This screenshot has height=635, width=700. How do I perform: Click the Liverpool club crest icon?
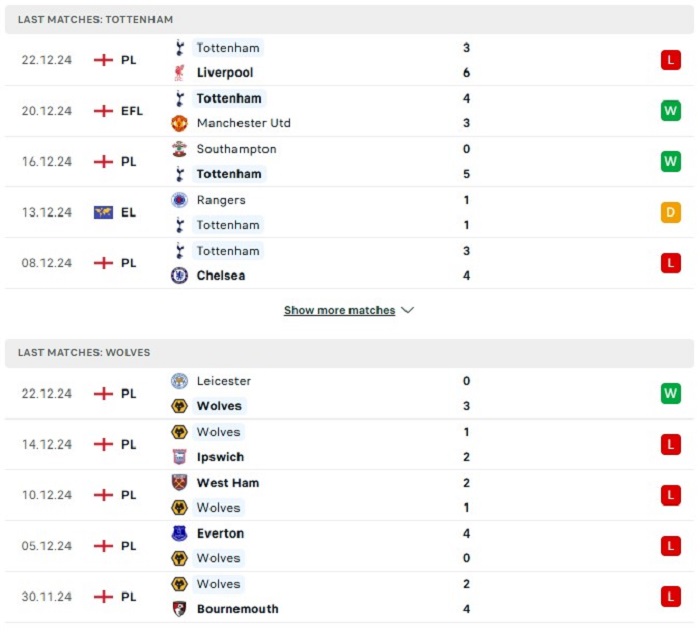(x=179, y=72)
